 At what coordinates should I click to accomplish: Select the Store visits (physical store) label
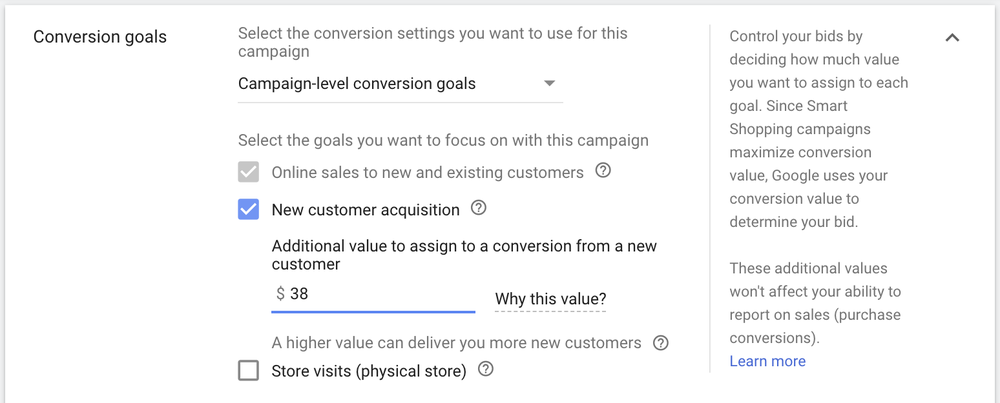[x=369, y=371]
